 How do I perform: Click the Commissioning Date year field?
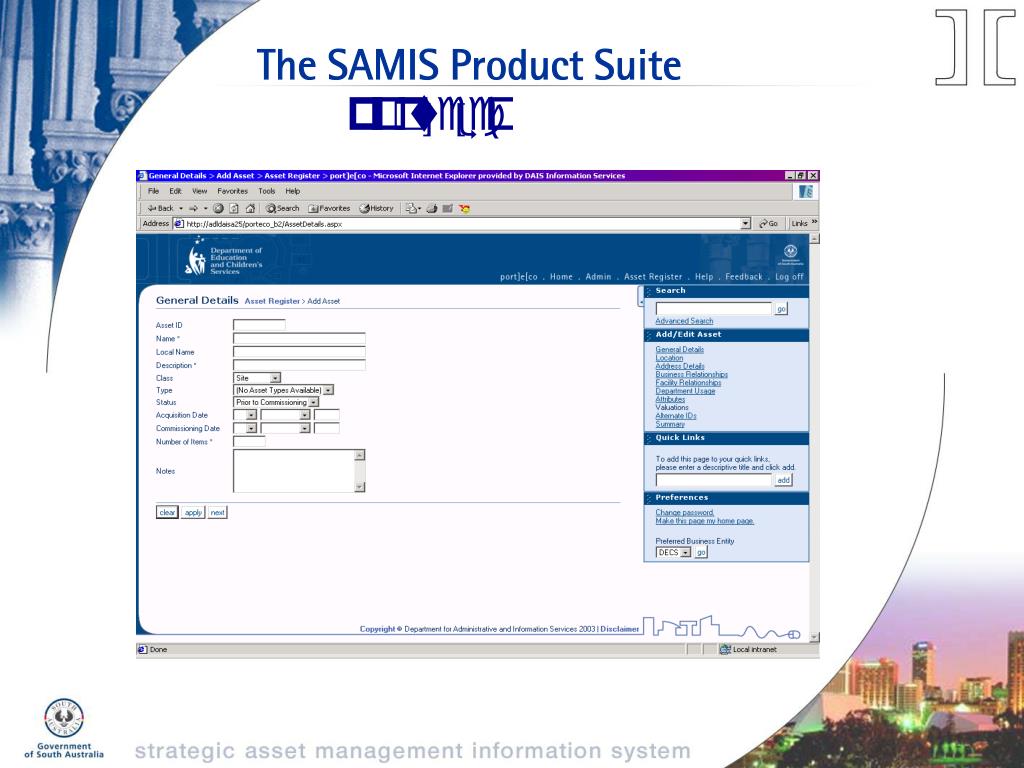click(x=327, y=428)
